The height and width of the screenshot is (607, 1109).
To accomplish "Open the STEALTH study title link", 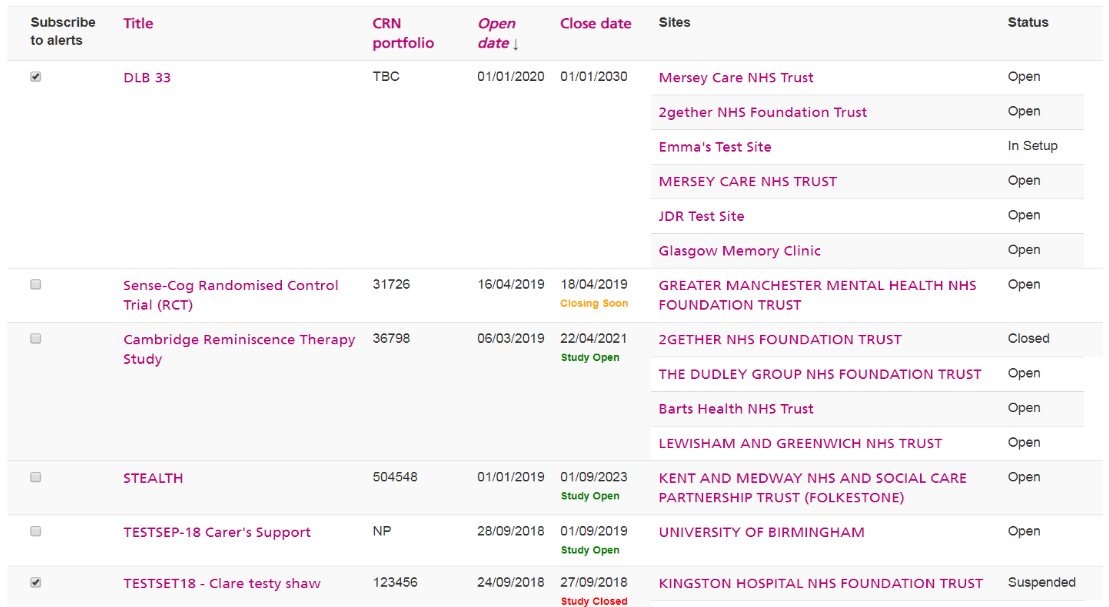I will (x=153, y=478).
